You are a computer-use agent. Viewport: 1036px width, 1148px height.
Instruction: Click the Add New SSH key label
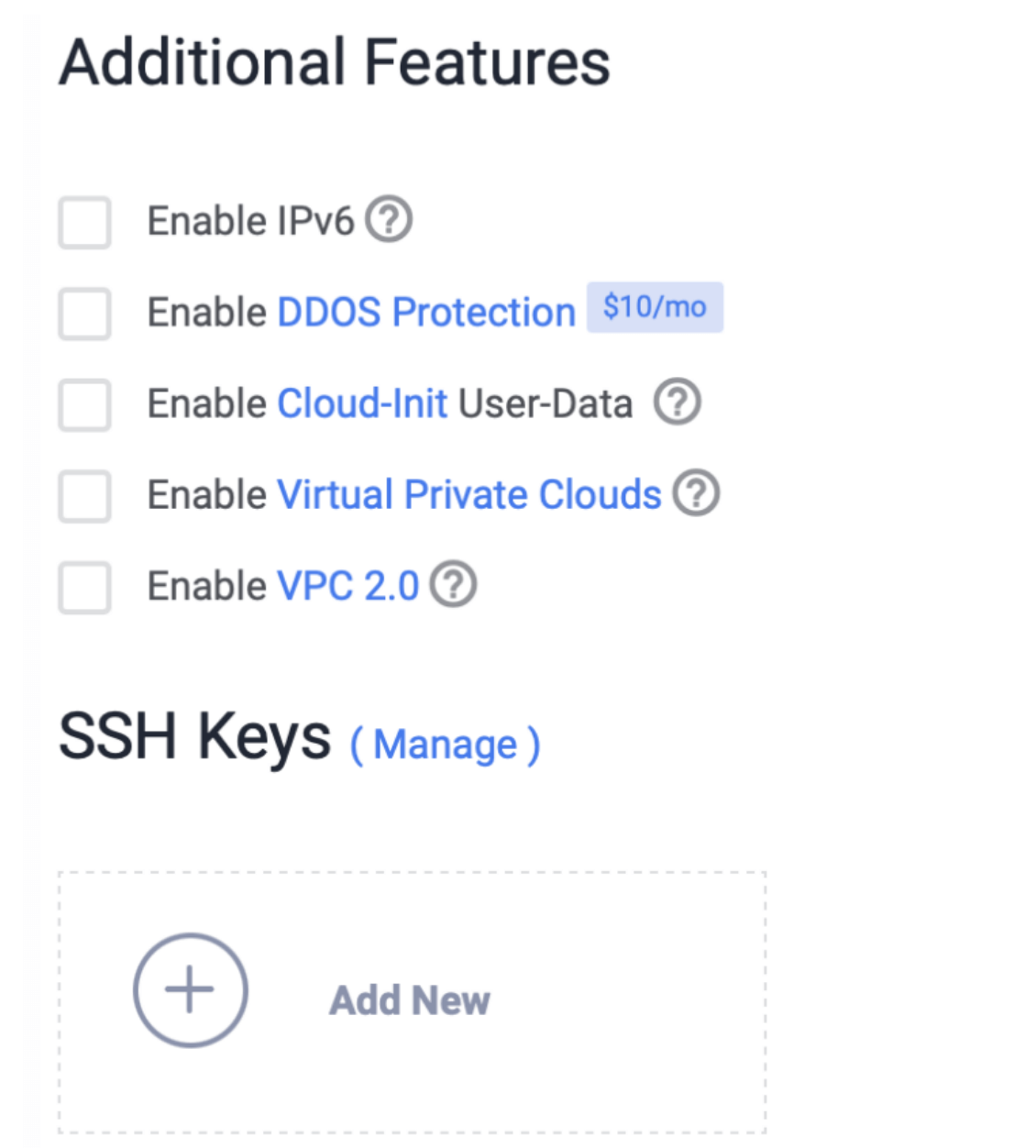[410, 1000]
